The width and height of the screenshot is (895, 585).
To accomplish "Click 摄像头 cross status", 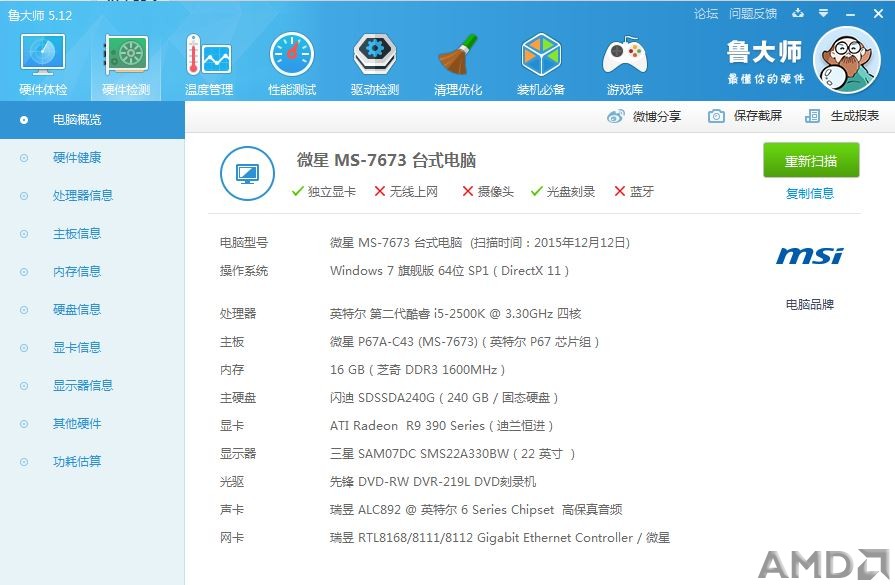I will 488,192.
